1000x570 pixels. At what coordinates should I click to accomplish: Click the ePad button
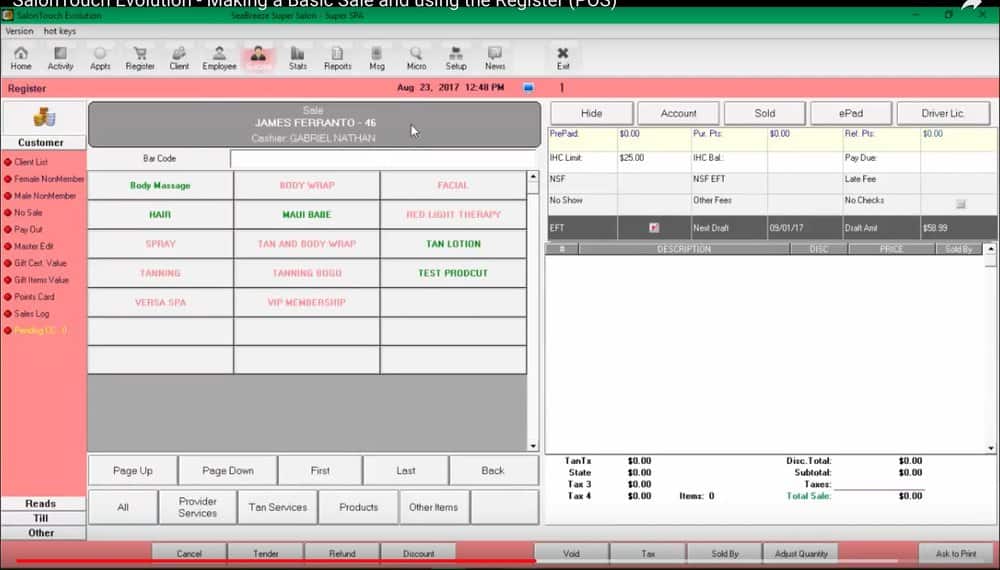[x=851, y=113]
